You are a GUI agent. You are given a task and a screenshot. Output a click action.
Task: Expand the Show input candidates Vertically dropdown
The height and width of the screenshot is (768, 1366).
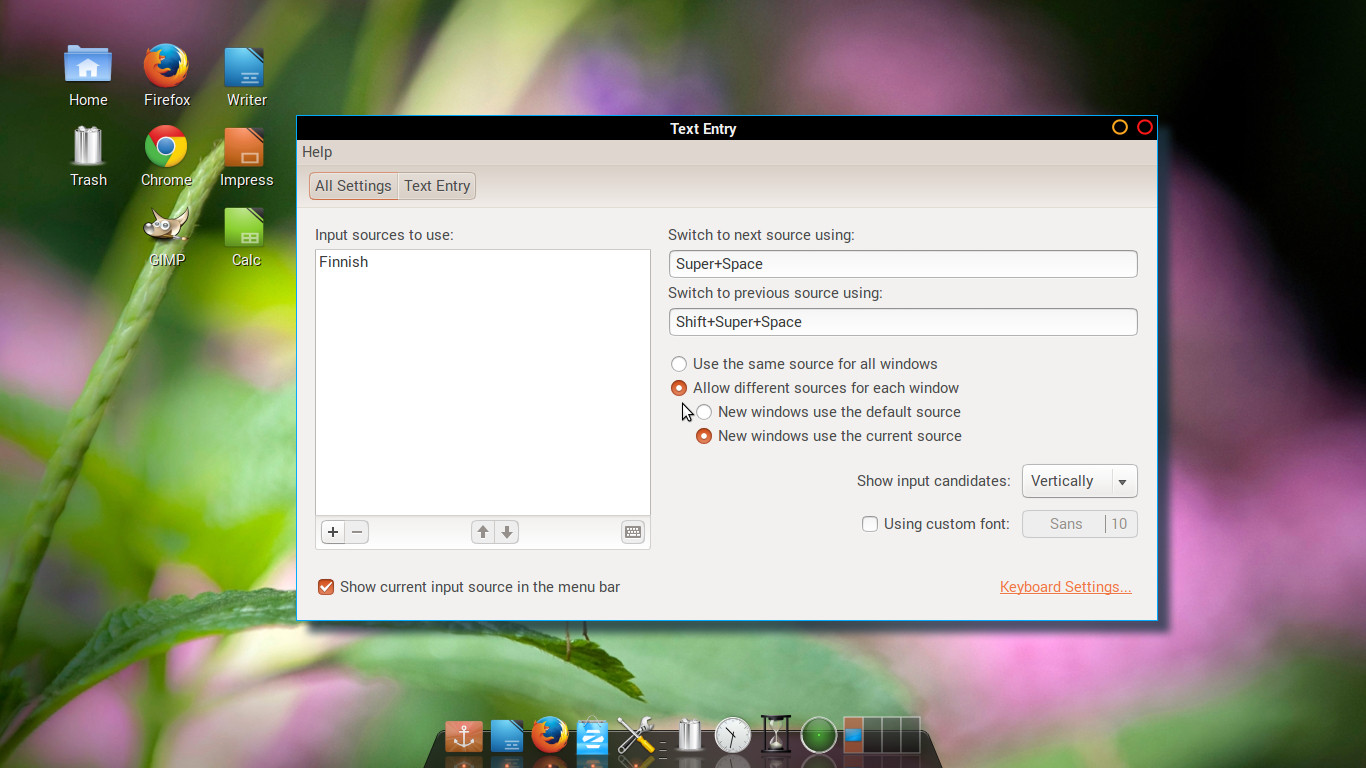click(x=1079, y=481)
